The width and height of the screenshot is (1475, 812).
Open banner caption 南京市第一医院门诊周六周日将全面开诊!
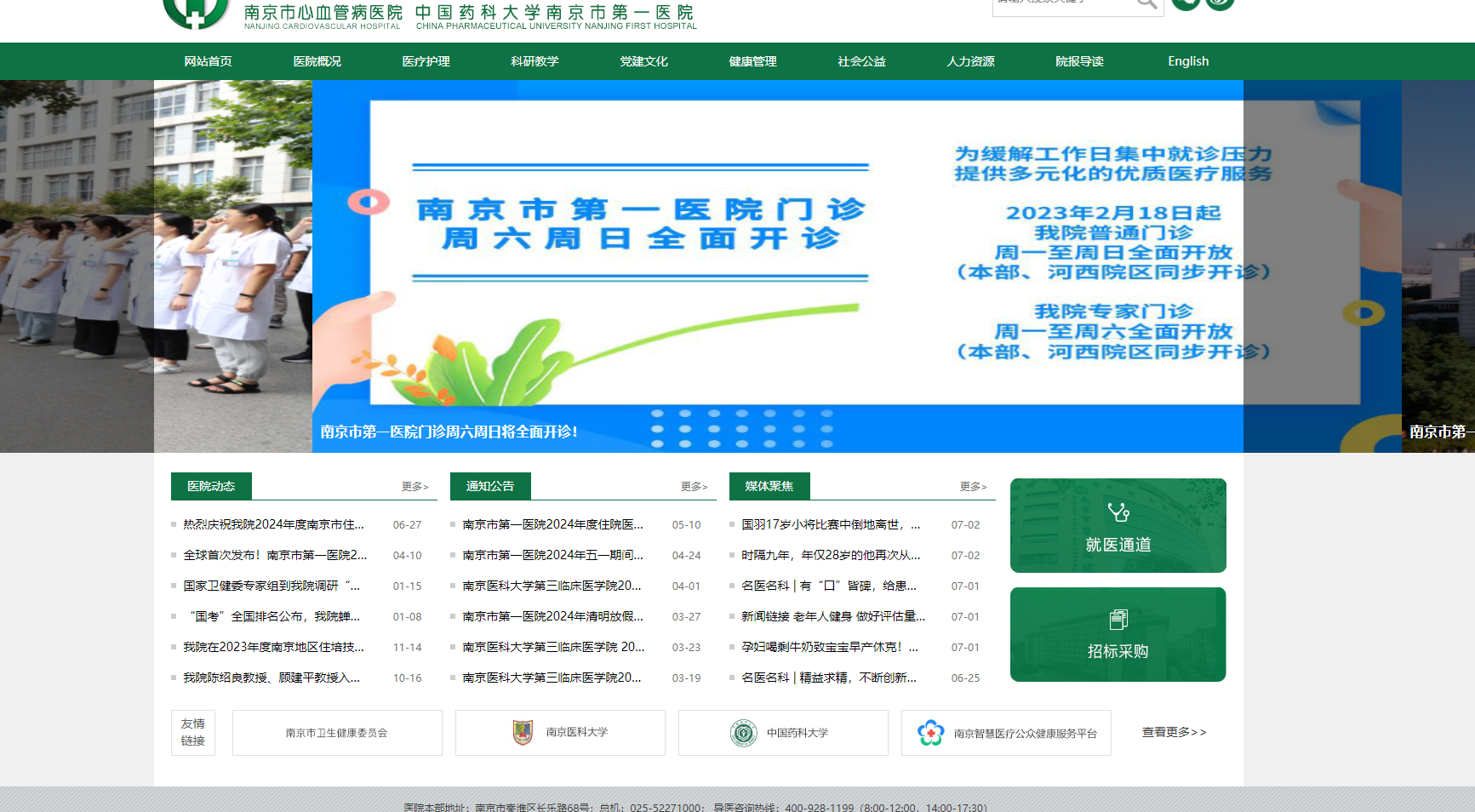[449, 432]
